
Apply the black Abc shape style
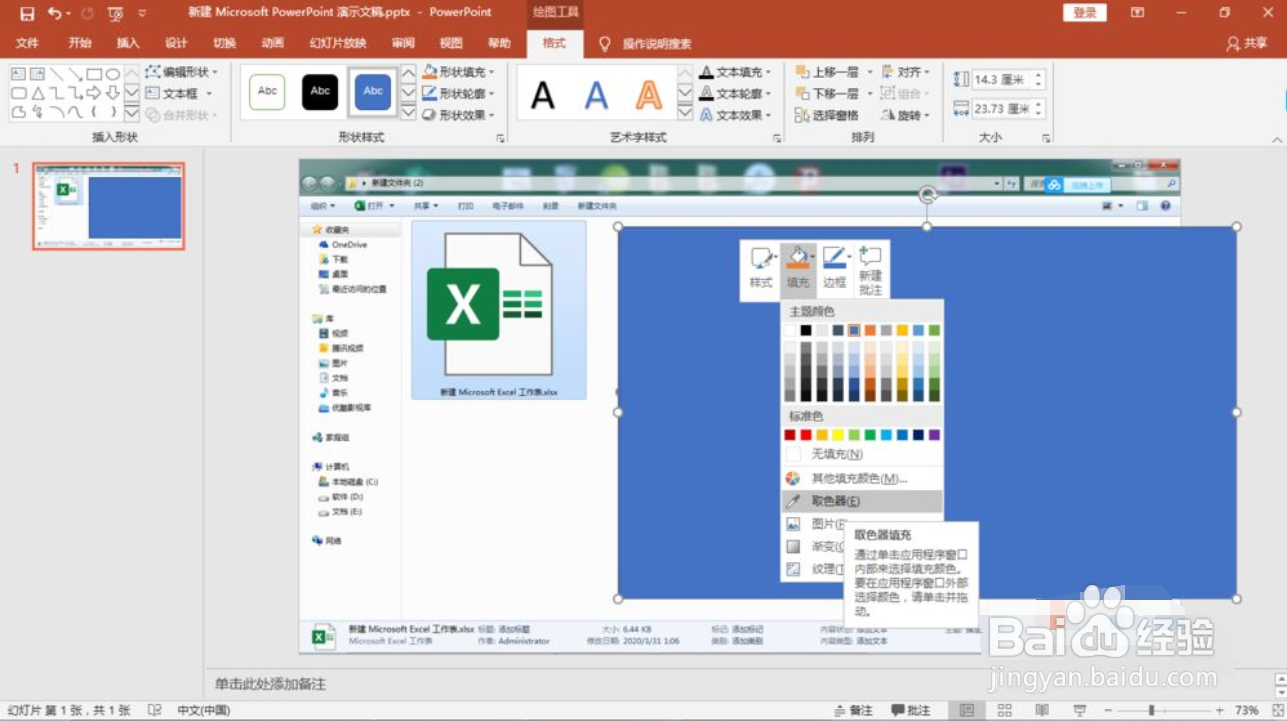coord(320,91)
